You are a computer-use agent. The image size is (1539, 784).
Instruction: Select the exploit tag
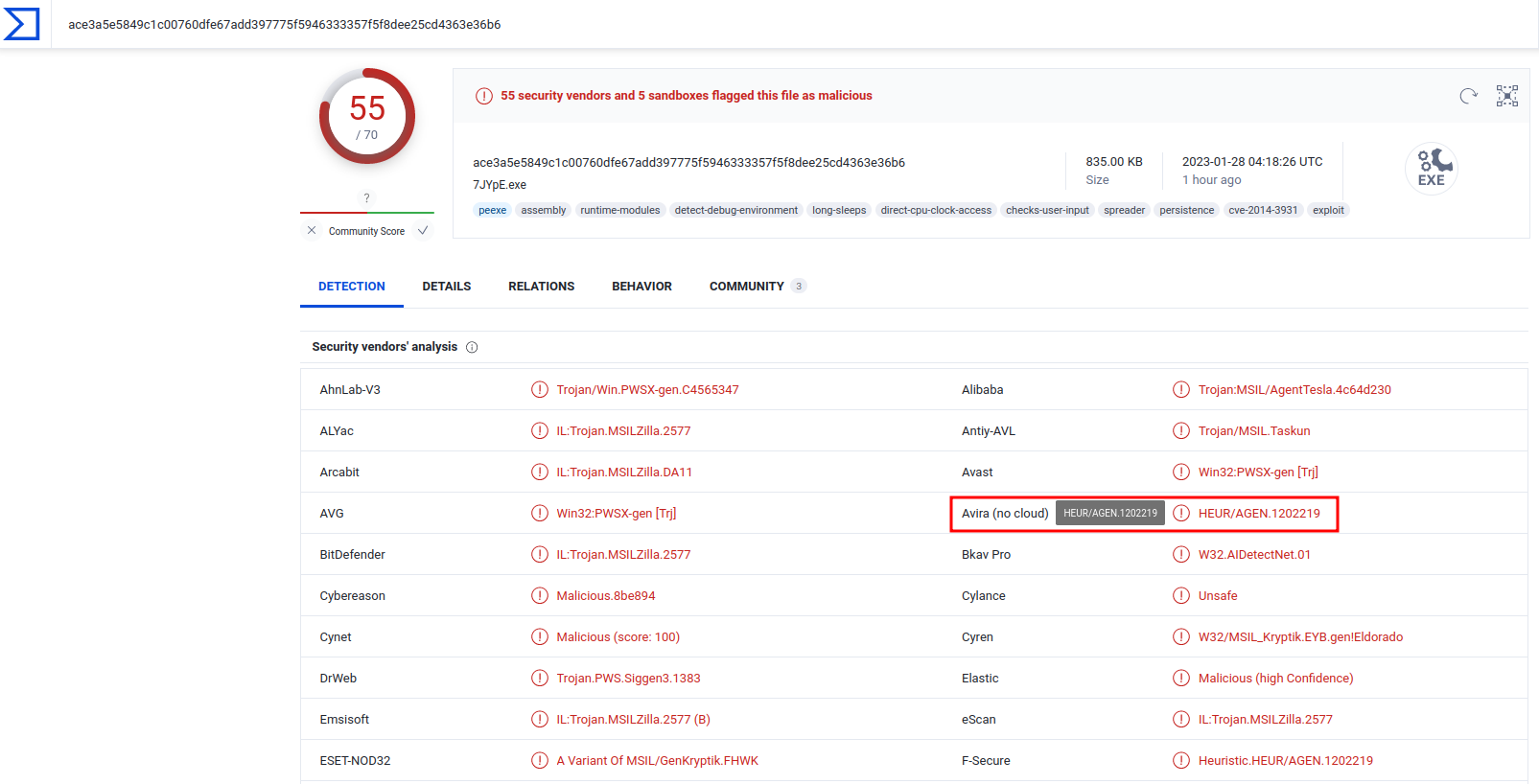[1328, 210]
